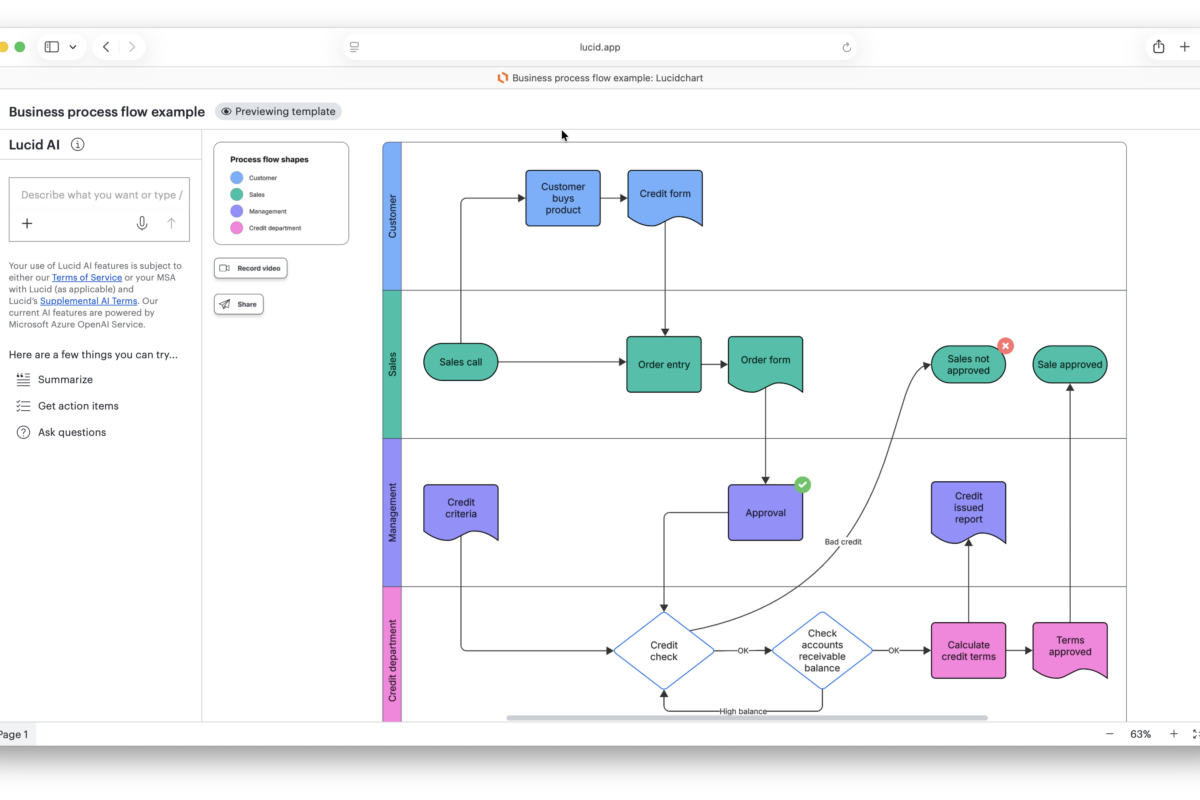Click the horizontal canvas scrollbar
The width and height of the screenshot is (1200, 800).
(x=747, y=718)
